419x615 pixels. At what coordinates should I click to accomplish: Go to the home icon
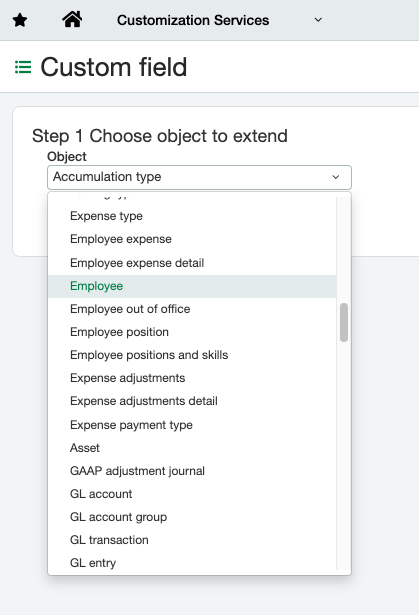tap(73, 19)
